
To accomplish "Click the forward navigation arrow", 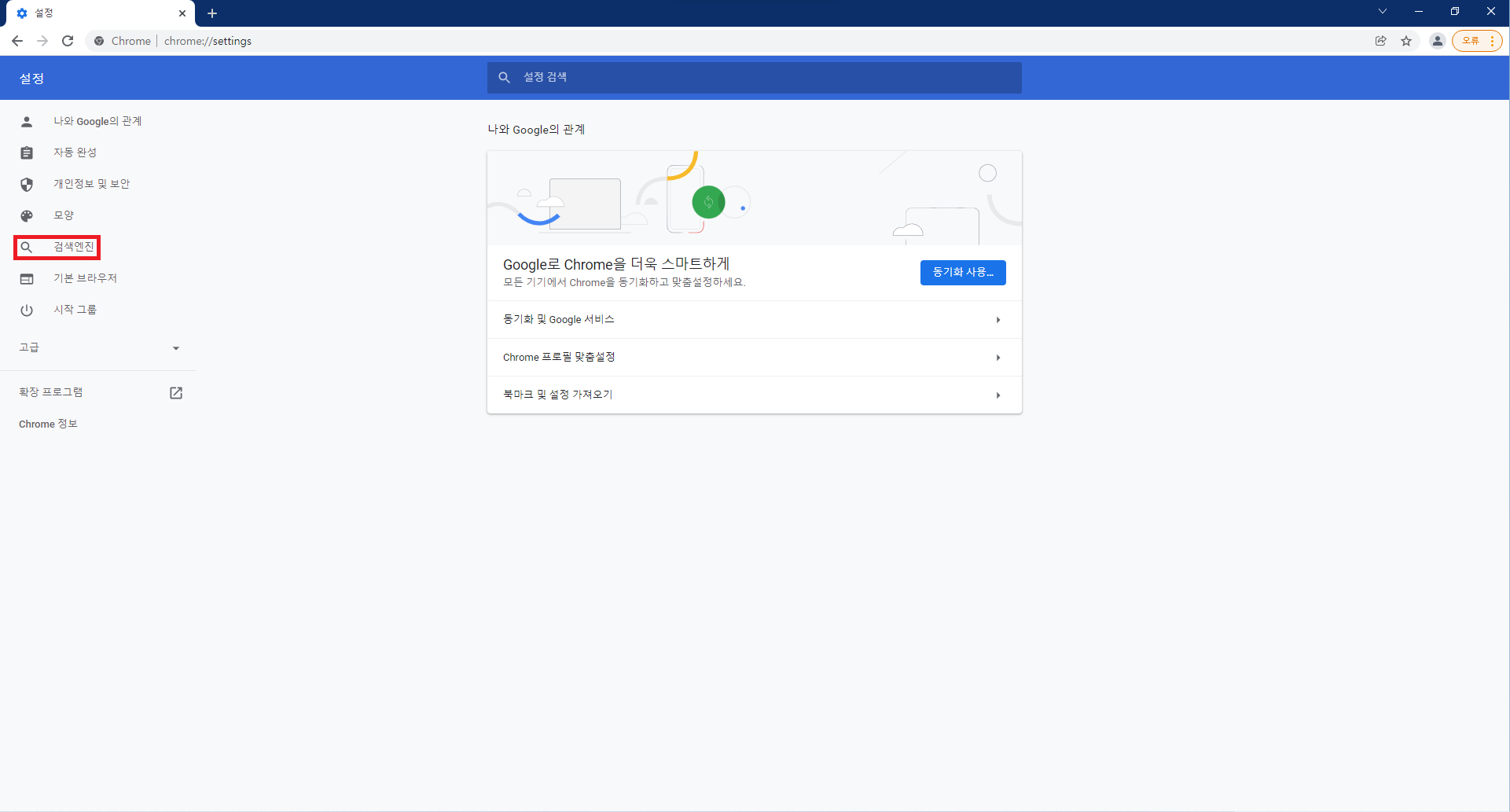I will pos(42,41).
